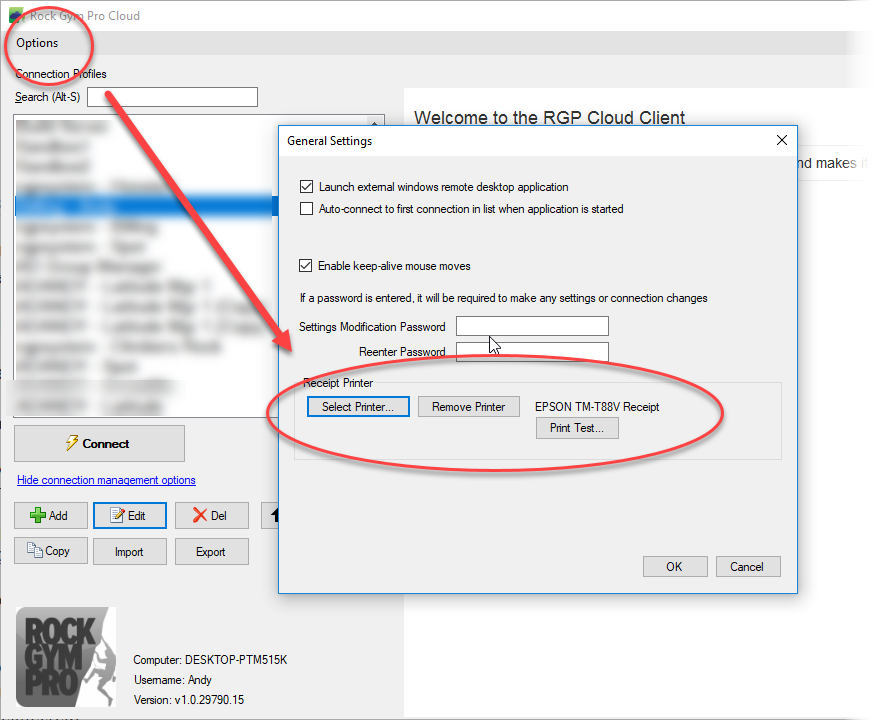The width and height of the screenshot is (874, 720).
Task: Toggle Enable keep-alive mouse moves checkbox
Action: point(305,266)
